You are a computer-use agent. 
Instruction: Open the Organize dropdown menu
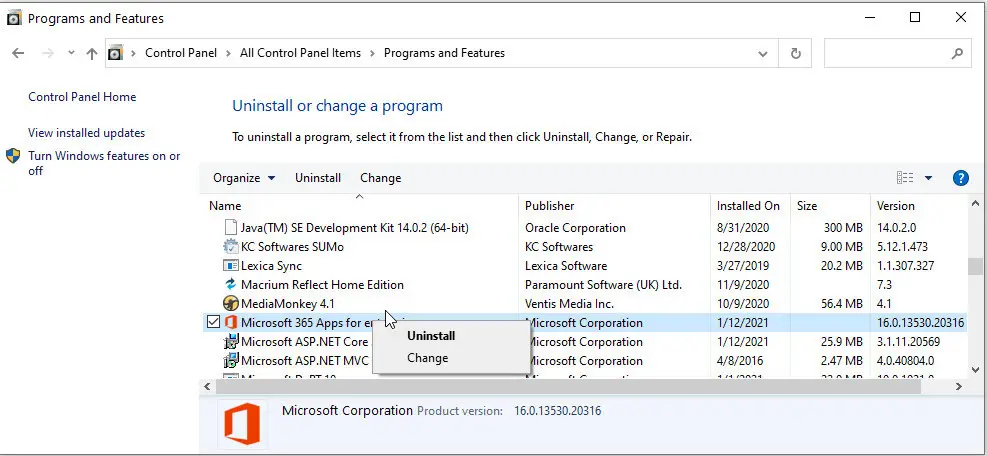coord(244,178)
